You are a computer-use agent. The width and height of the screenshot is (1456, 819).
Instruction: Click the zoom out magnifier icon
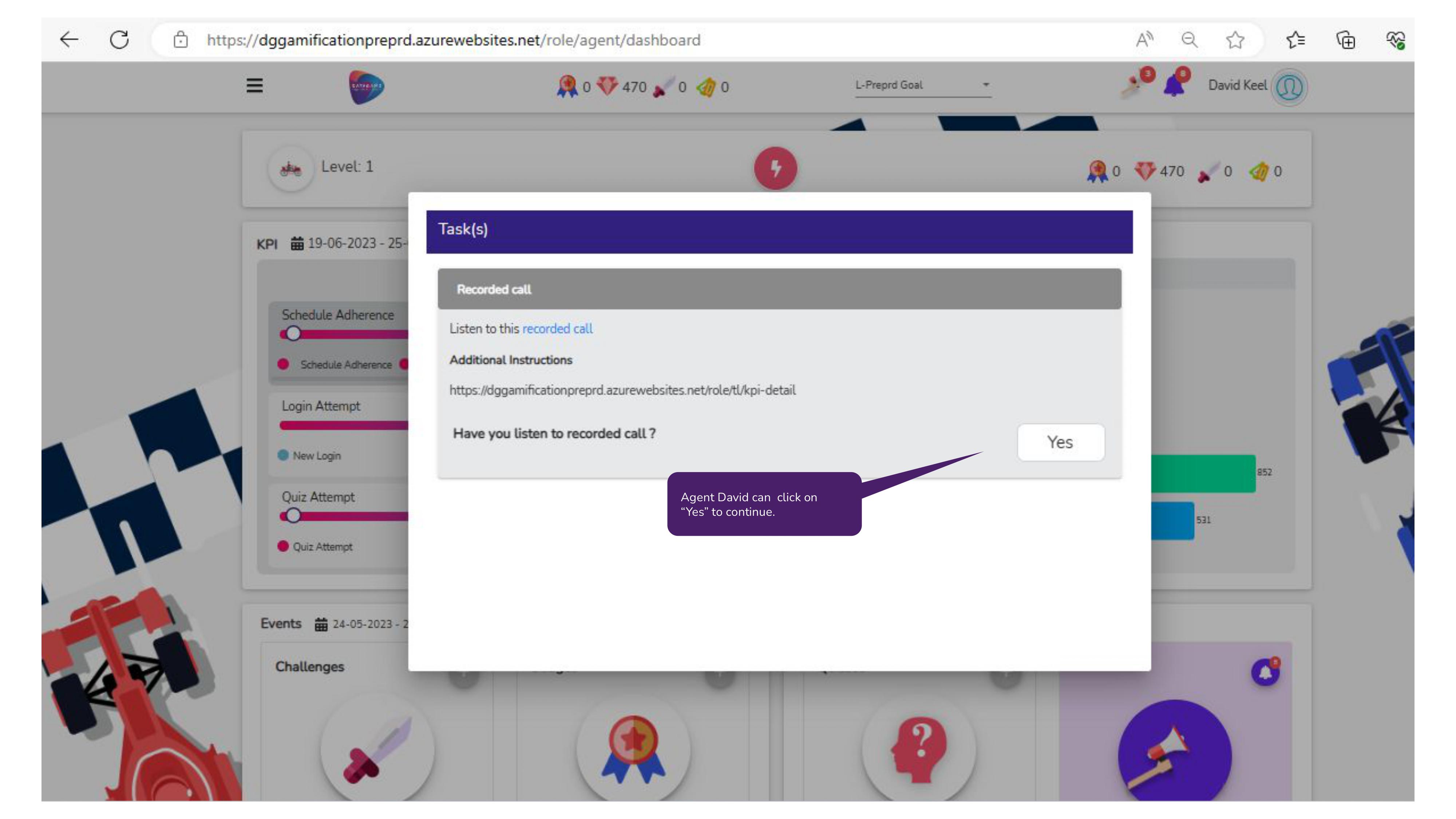coord(1189,40)
